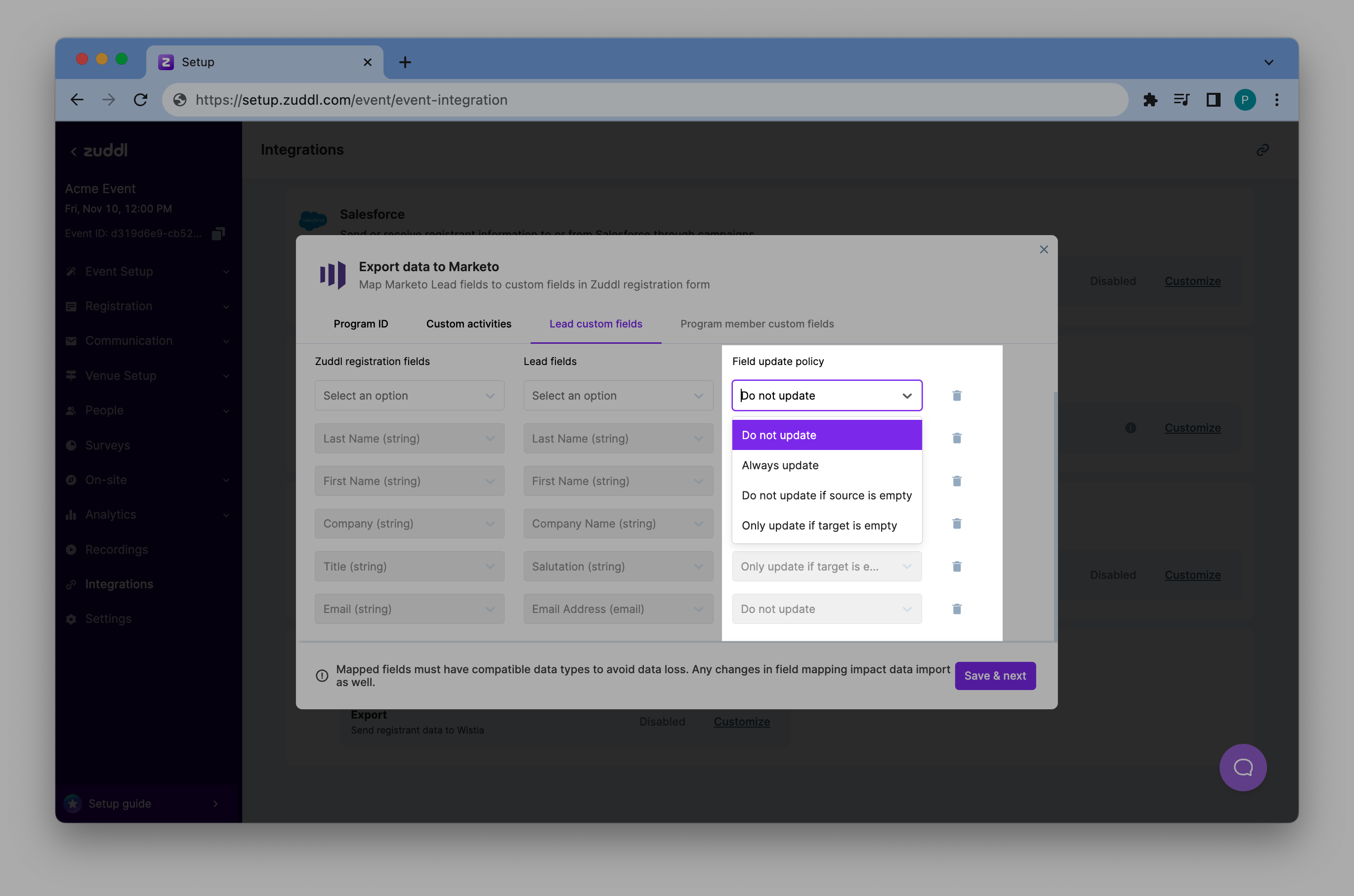Click browser extensions puzzle icon
The height and width of the screenshot is (896, 1354).
click(x=1150, y=100)
